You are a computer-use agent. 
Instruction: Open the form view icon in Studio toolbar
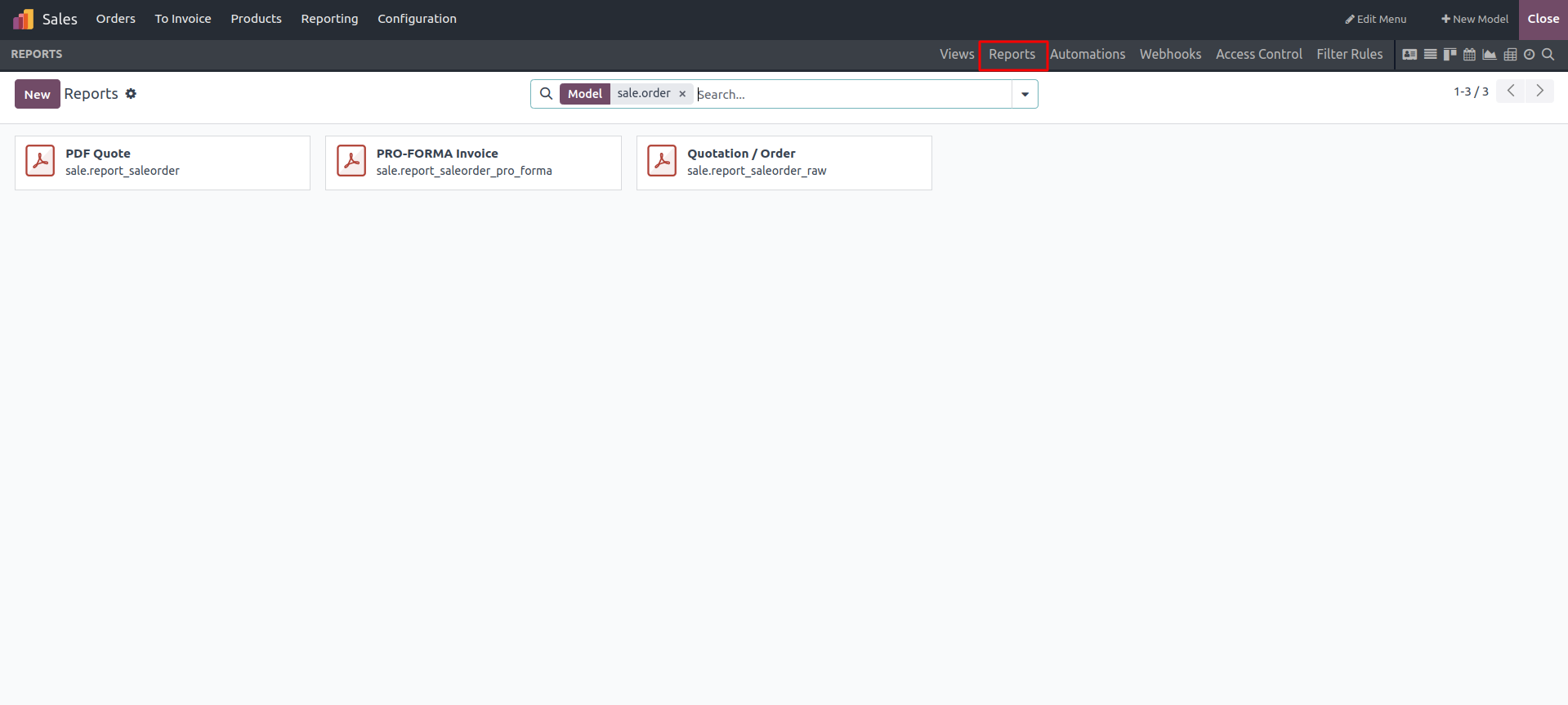pos(1409,55)
